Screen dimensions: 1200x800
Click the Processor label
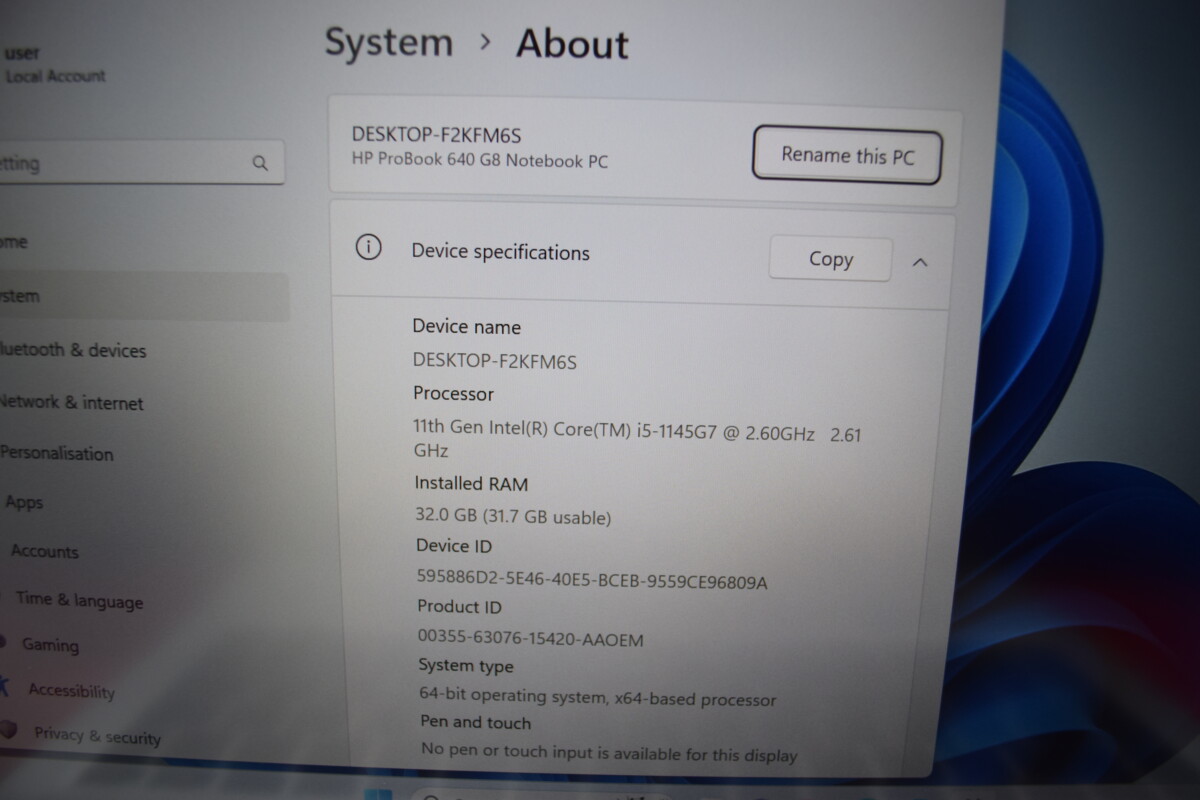point(454,394)
